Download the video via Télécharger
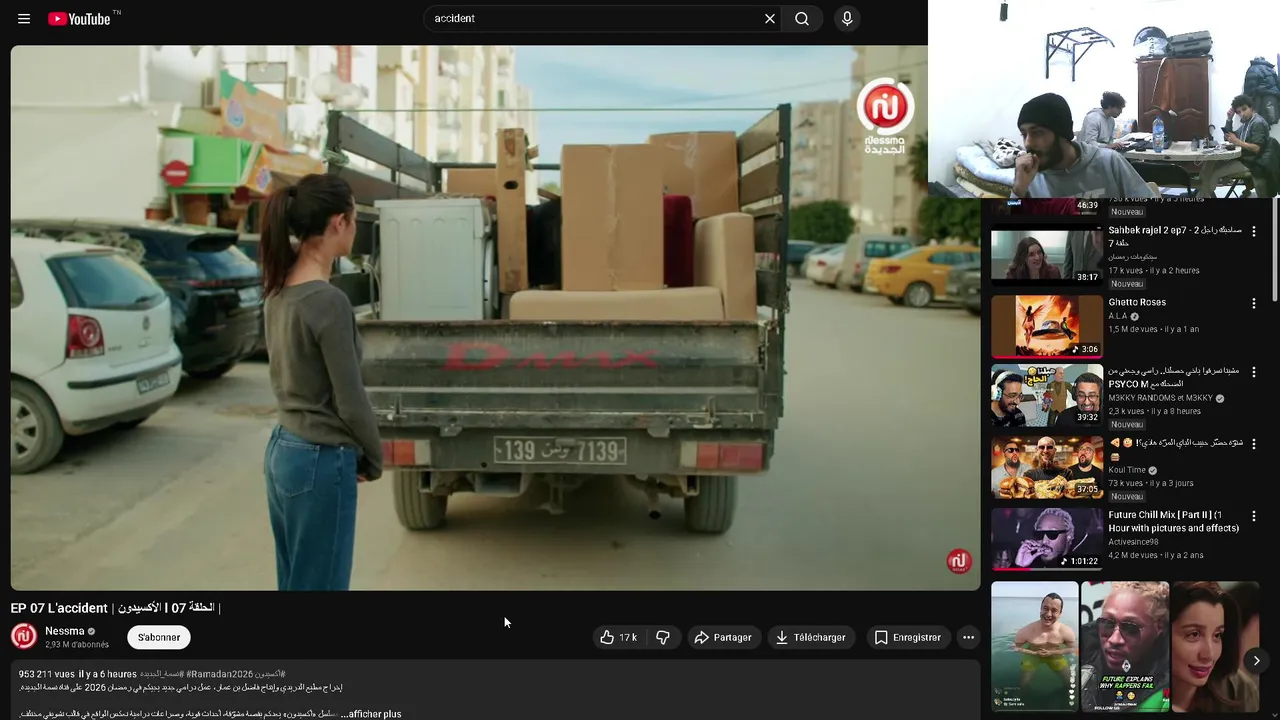1280x720 pixels. pyautogui.click(x=811, y=637)
